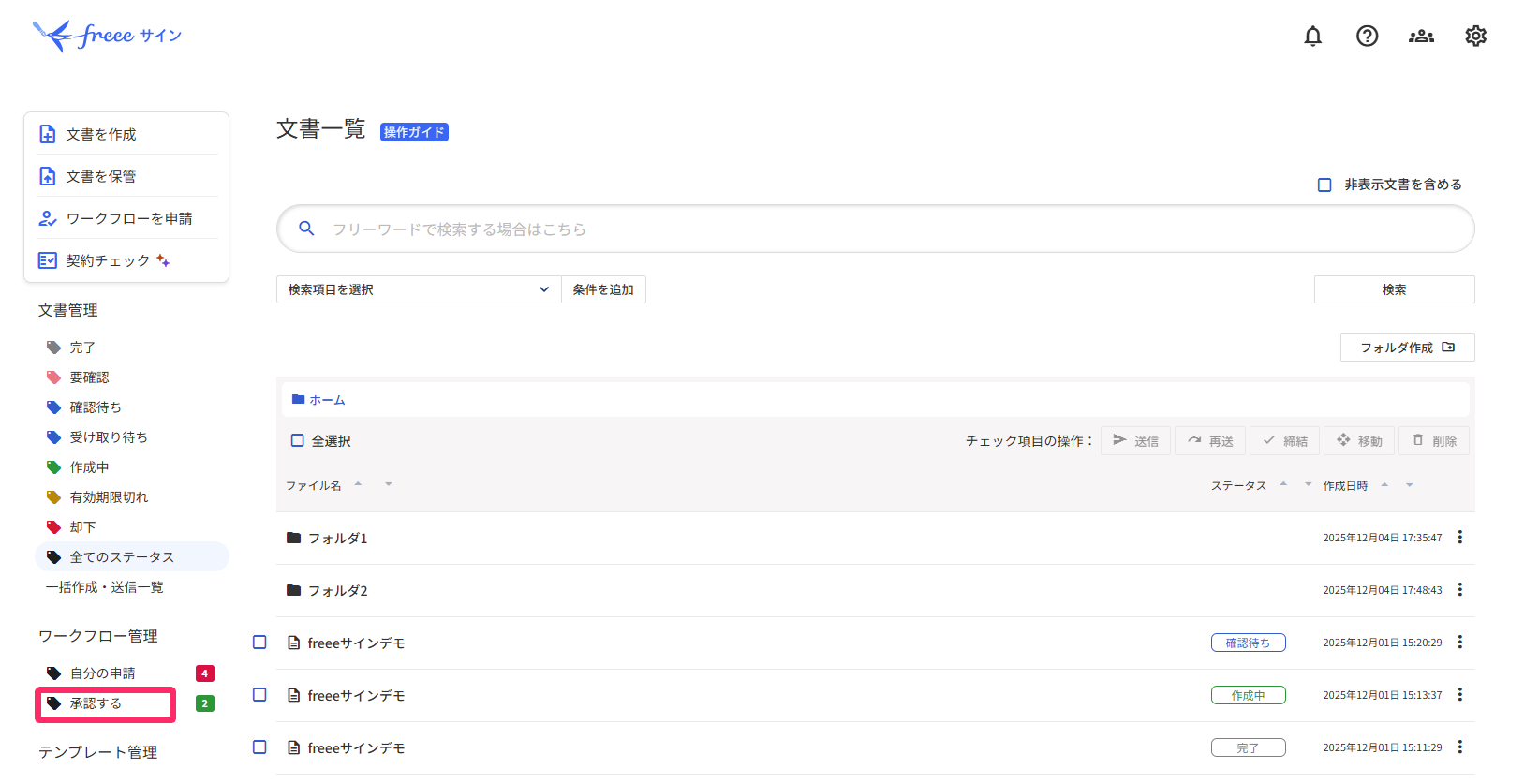Open more options for 完了 document row
Viewport: 1539px width, 784px height.
pos(1460,747)
